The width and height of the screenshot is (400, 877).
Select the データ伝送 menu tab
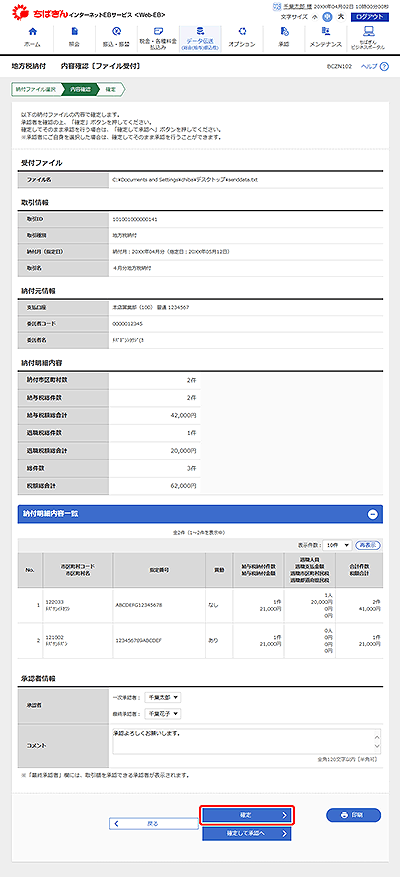200,38
